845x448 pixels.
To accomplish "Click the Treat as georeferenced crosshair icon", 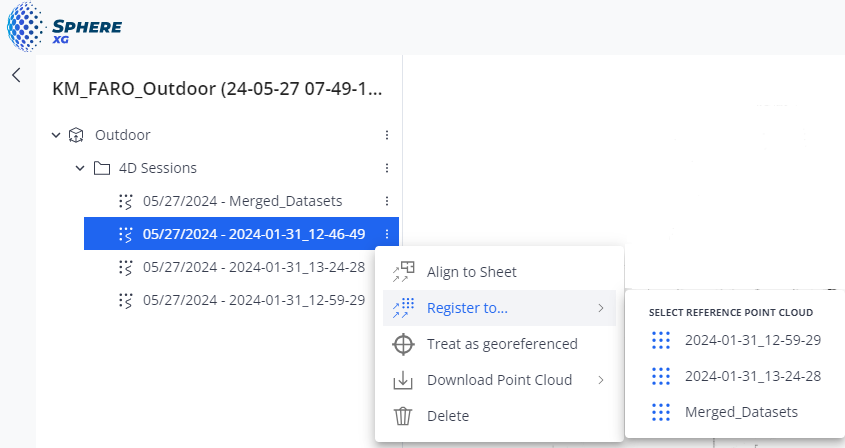I will (x=403, y=344).
